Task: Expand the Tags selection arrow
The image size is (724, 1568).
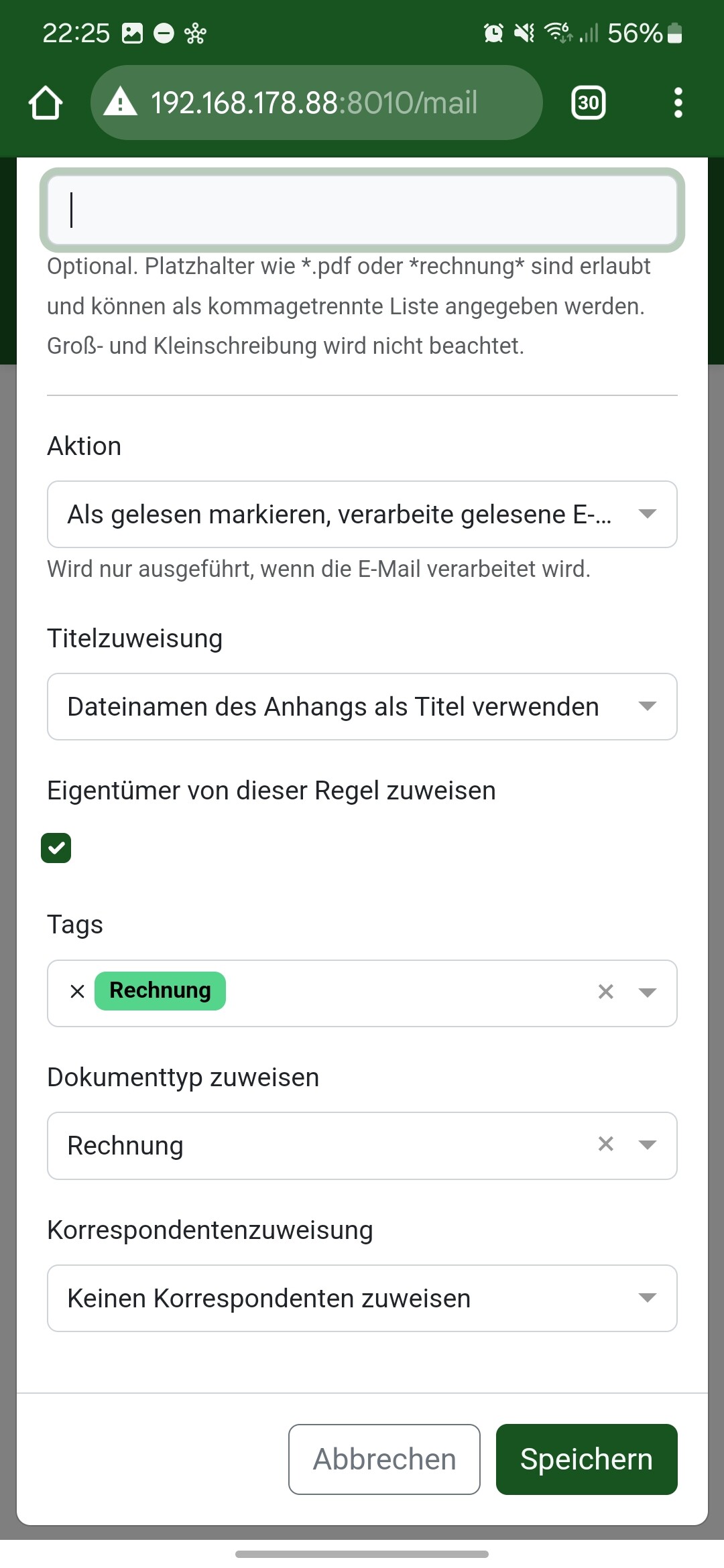Action: (647, 992)
